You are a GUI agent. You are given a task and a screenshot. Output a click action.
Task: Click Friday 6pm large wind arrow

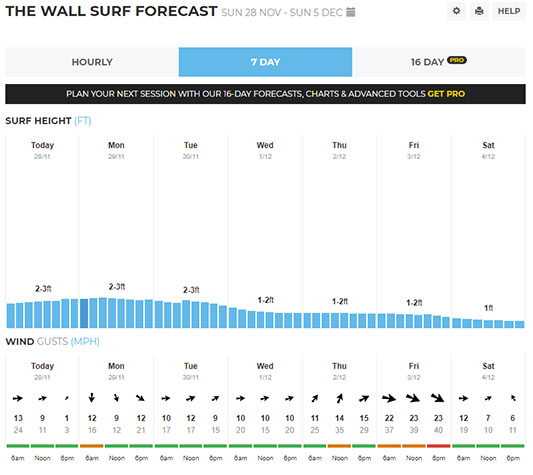click(x=438, y=398)
